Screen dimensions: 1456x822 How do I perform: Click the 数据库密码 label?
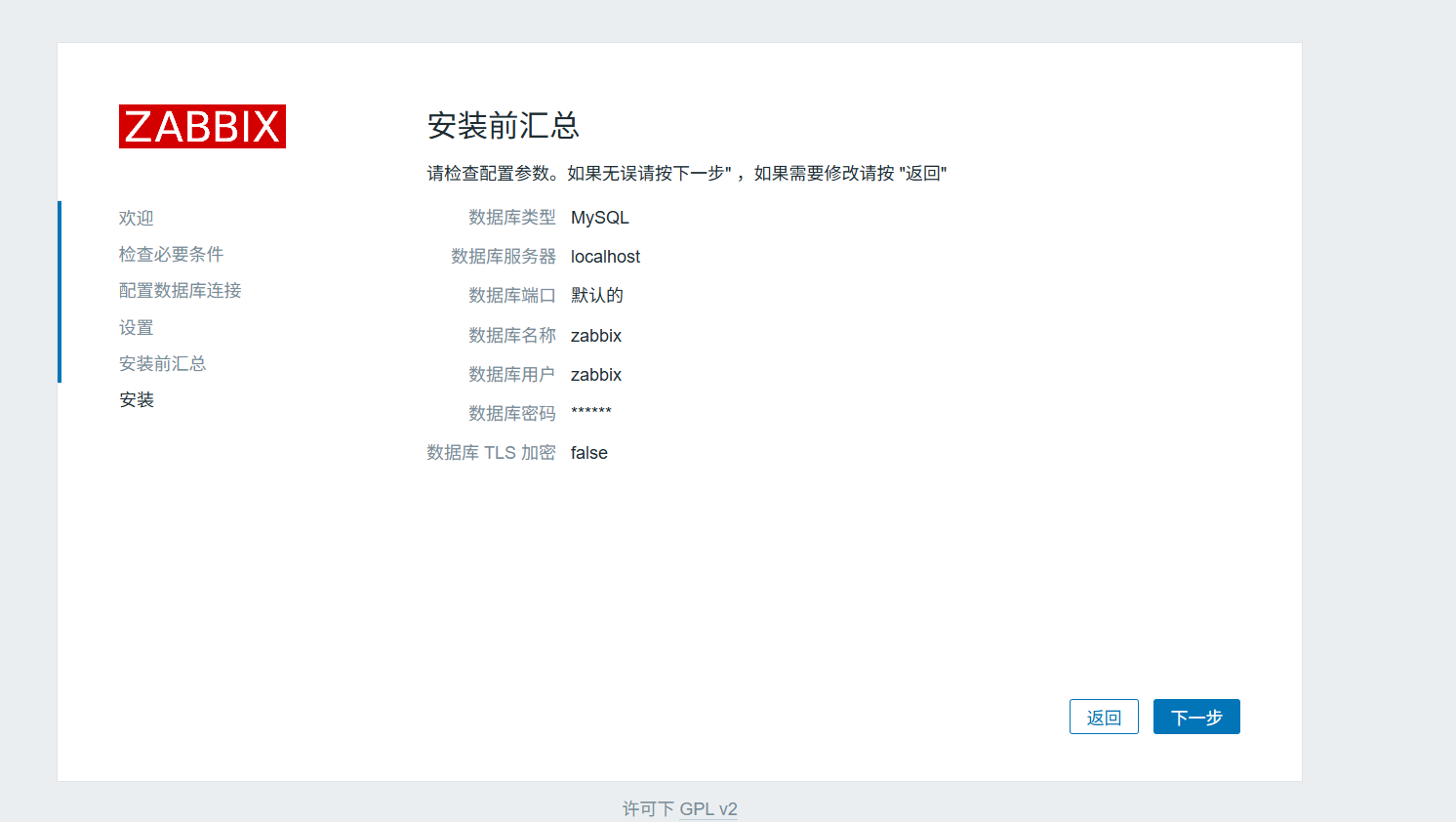(x=512, y=414)
